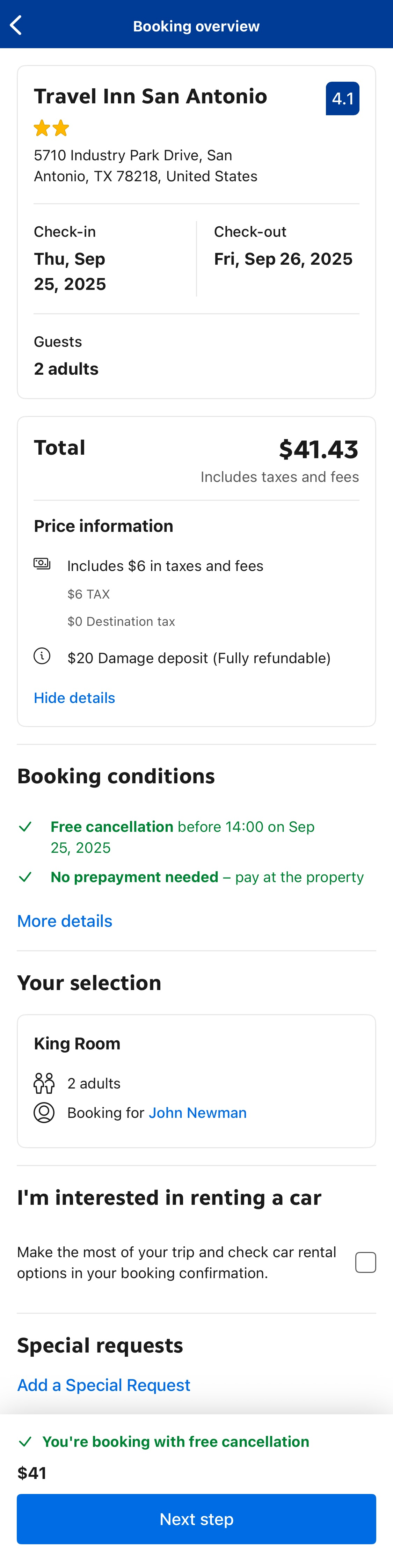Select the info icon beside damage deposit

(42, 657)
